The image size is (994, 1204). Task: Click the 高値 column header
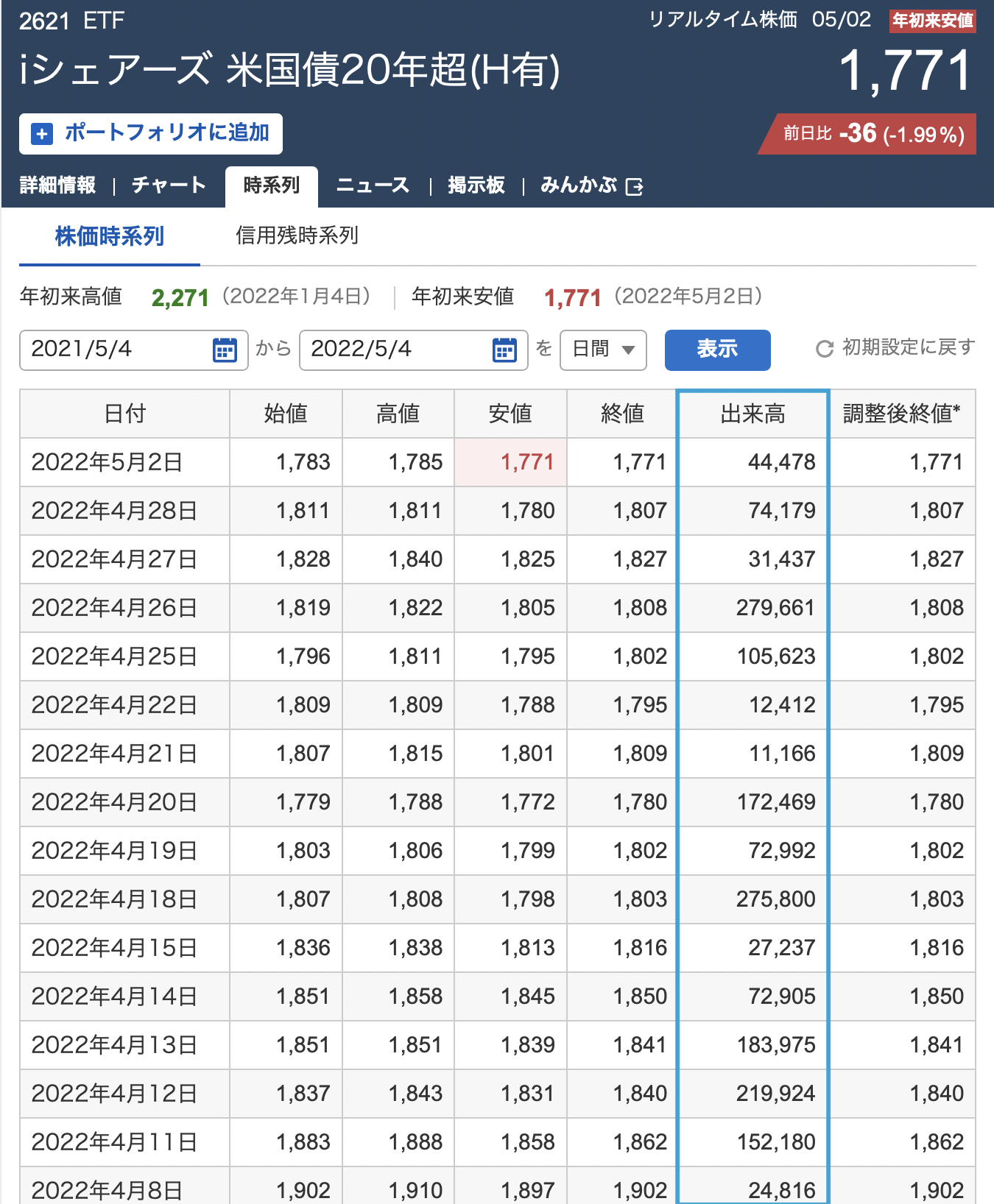398,414
